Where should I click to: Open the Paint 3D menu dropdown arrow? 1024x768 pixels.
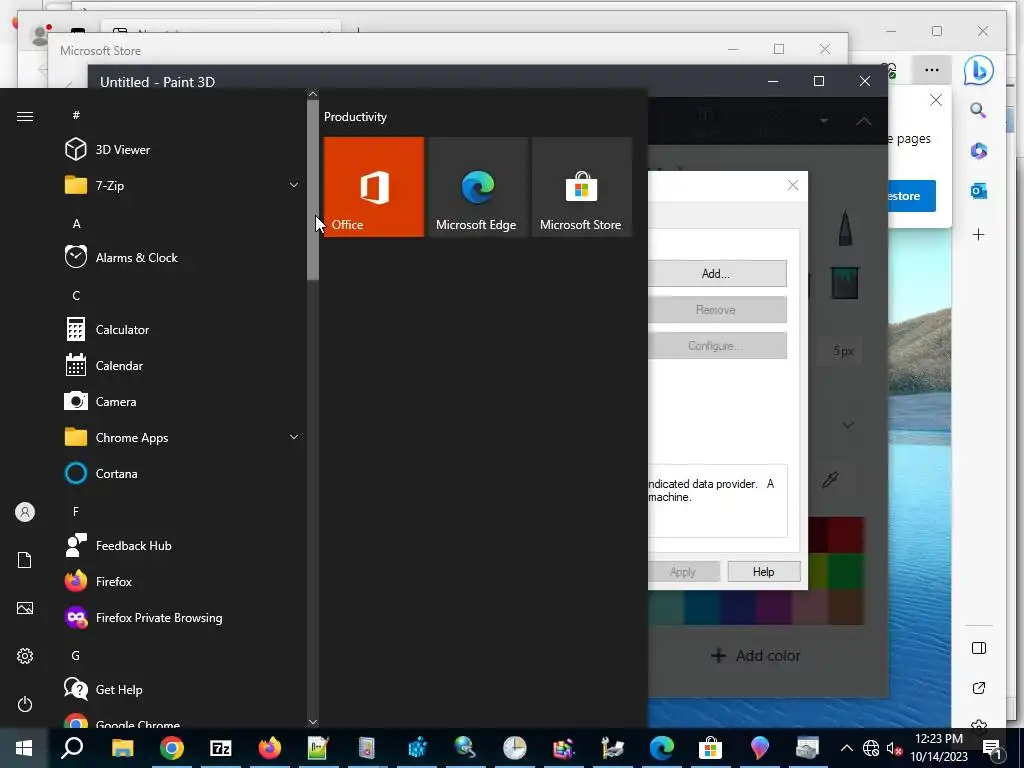(824, 121)
